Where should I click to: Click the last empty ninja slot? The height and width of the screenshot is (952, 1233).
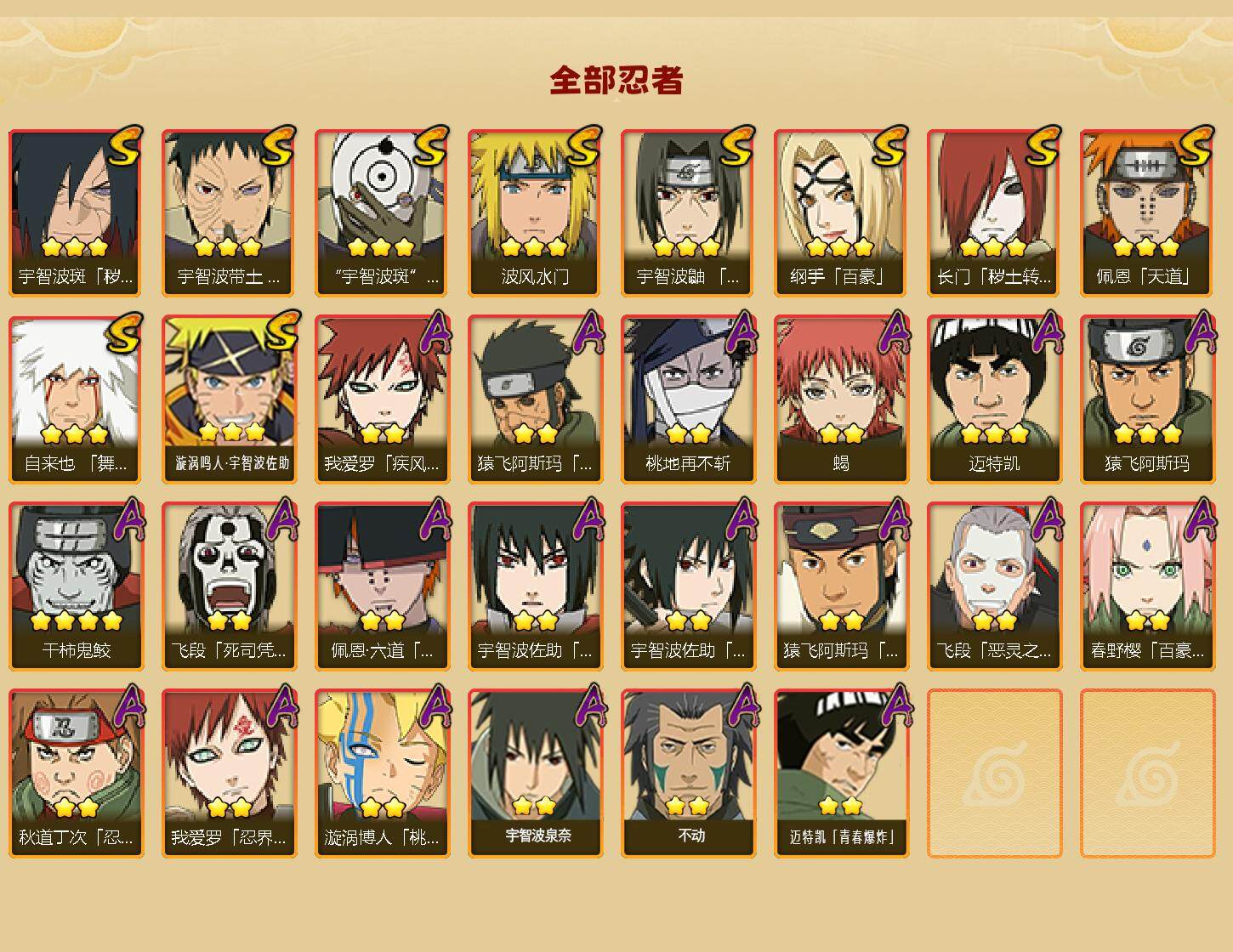(x=1147, y=773)
